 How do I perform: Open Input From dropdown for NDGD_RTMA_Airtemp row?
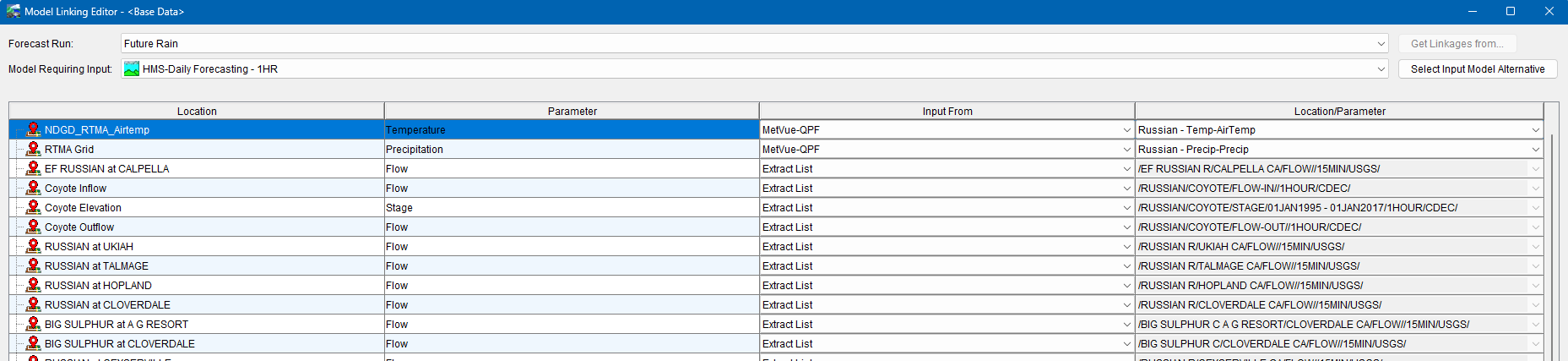[x=1126, y=130]
